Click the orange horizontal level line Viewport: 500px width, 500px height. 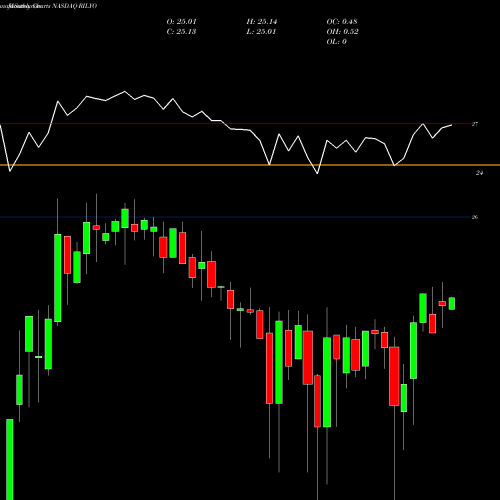point(250,165)
